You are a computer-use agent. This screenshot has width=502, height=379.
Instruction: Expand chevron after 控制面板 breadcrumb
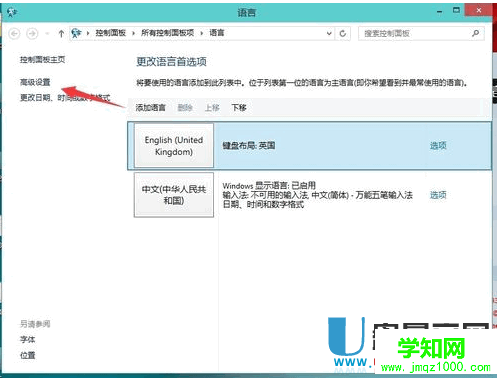click(133, 33)
